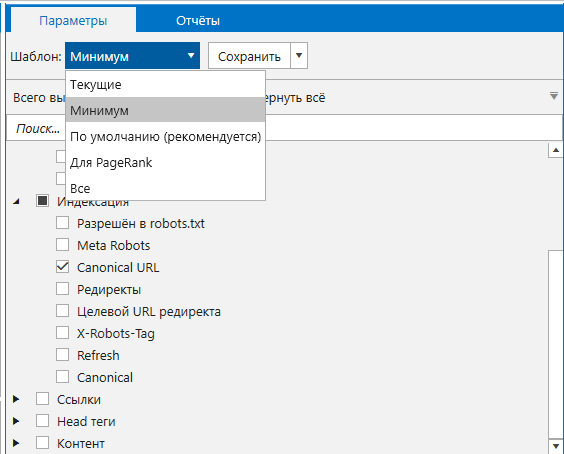Click the scrollbar up arrow
Image resolution: width=564 pixels, height=454 pixels.
556,150
